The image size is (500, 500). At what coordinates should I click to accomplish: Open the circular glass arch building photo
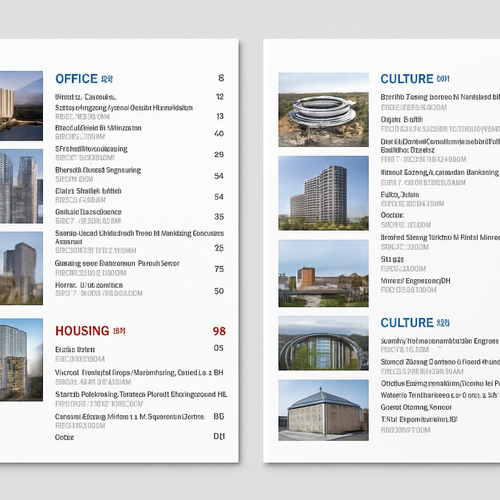coord(323,343)
